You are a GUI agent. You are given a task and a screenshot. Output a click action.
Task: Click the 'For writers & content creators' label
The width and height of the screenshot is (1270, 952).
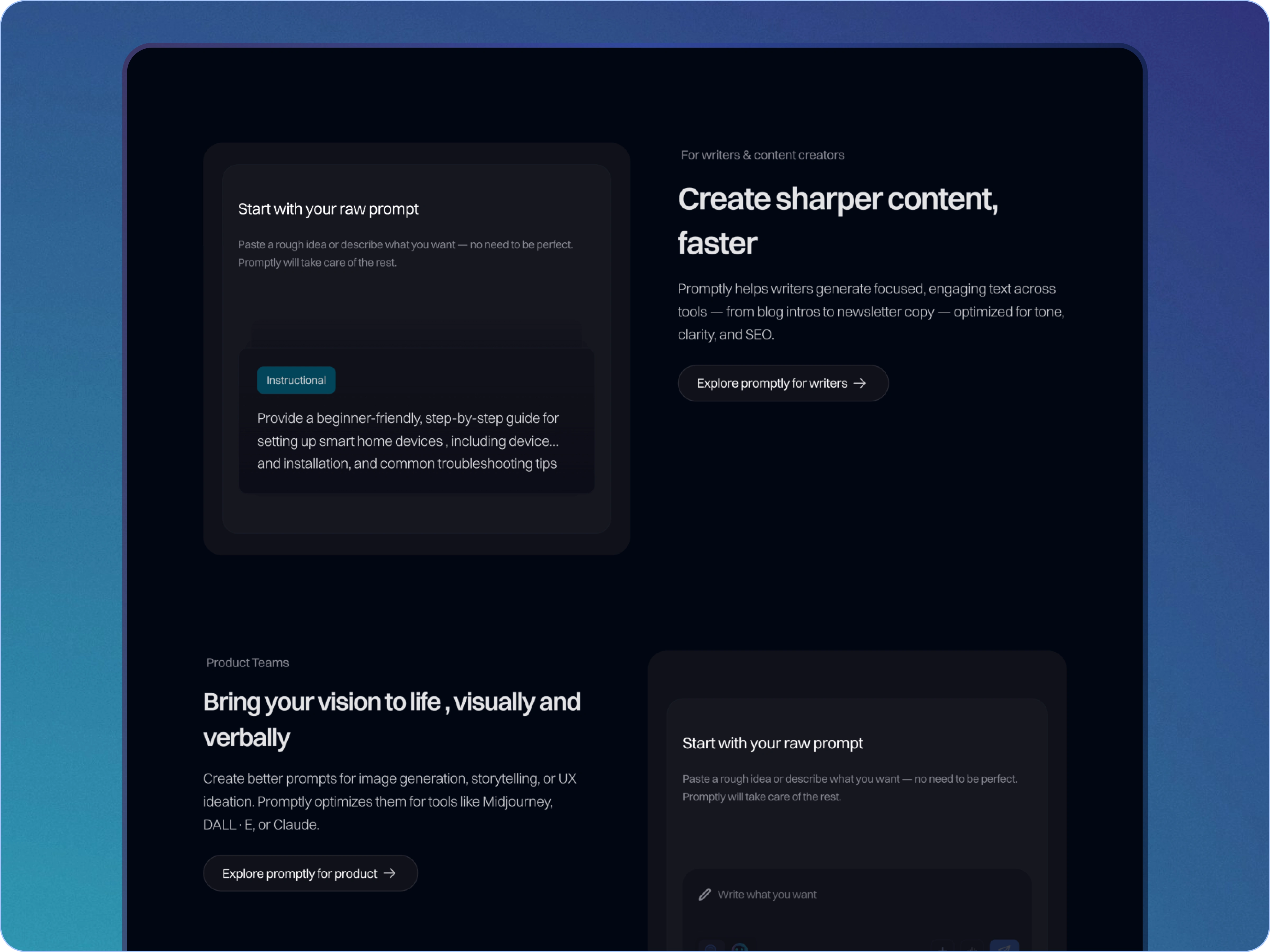coord(762,155)
